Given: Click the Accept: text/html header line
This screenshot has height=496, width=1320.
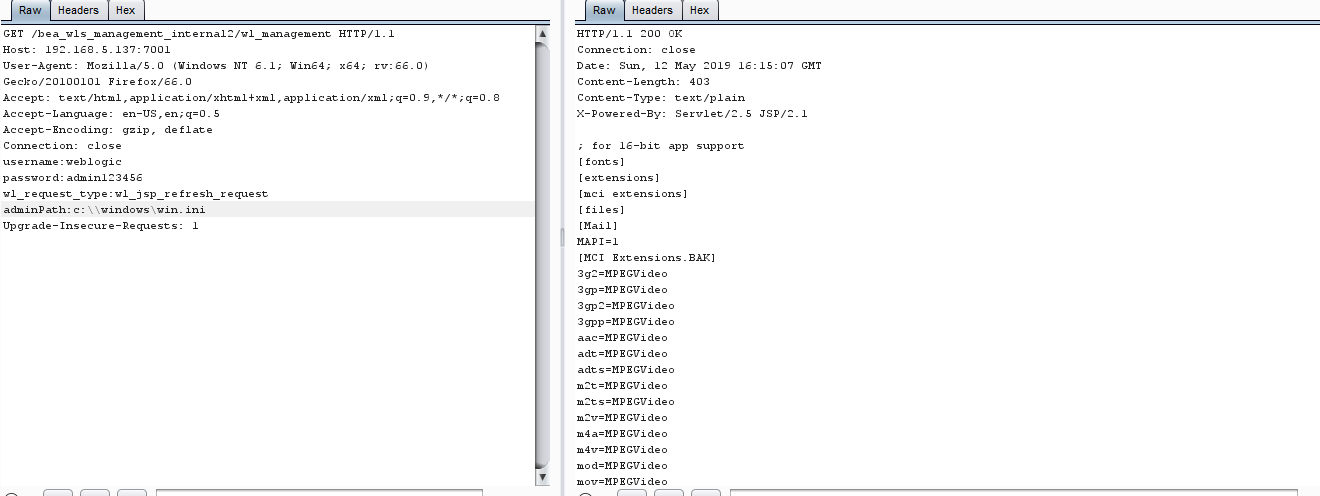Looking at the screenshot, I should [x=251, y=97].
